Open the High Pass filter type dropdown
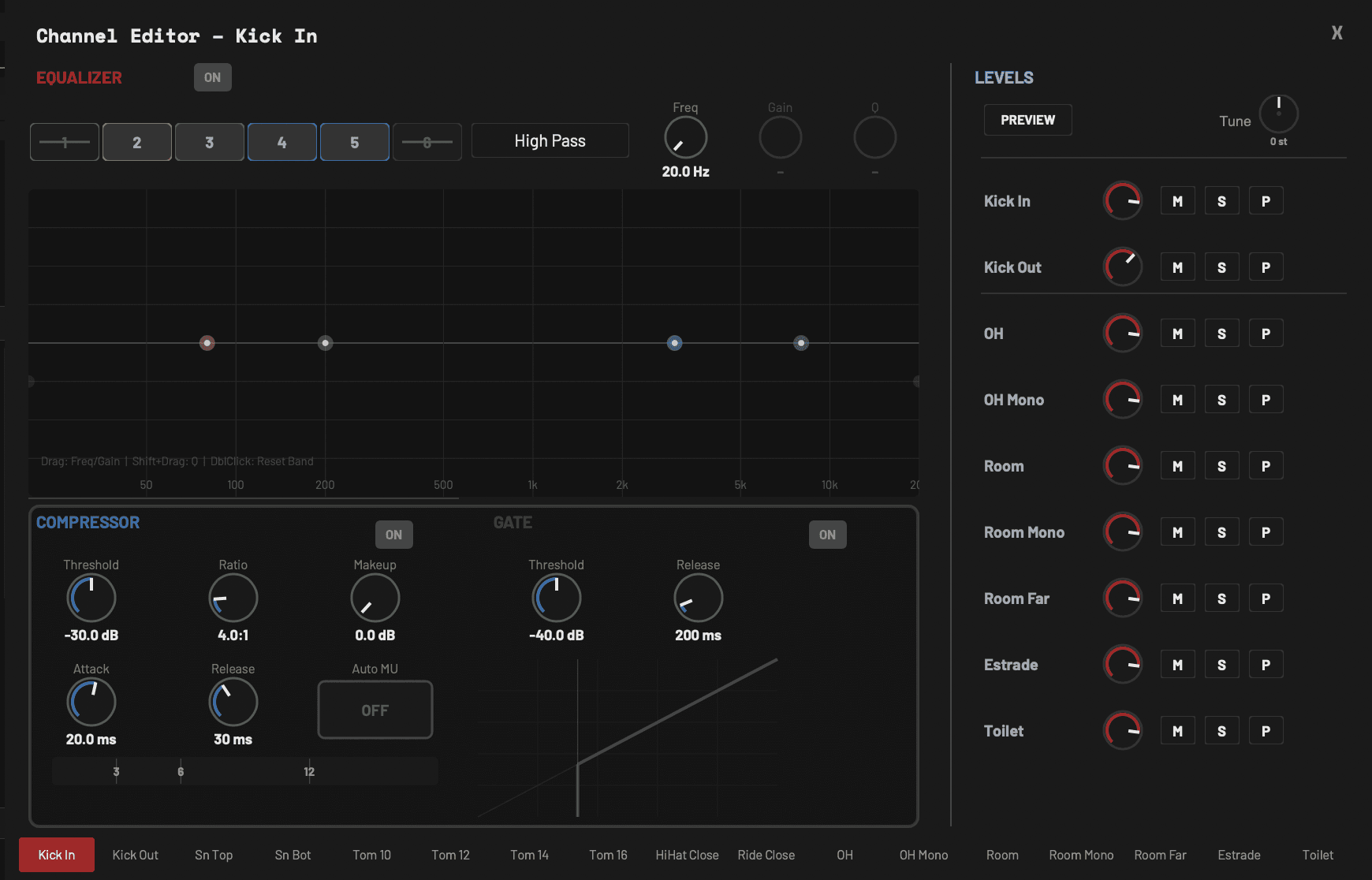1372x880 pixels. pyautogui.click(x=550, y=140)
